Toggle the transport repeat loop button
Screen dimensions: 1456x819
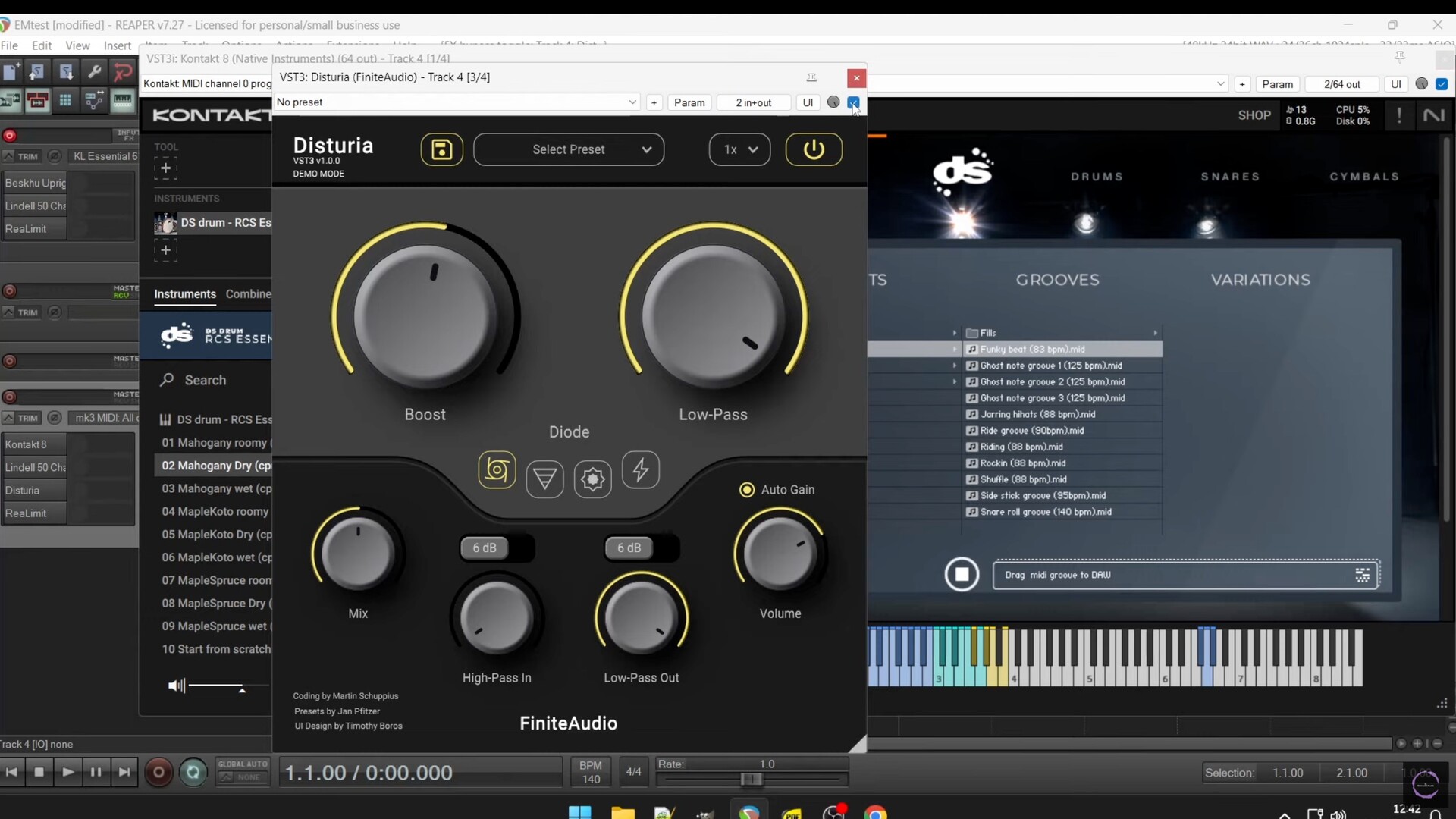tap(193, 773)
